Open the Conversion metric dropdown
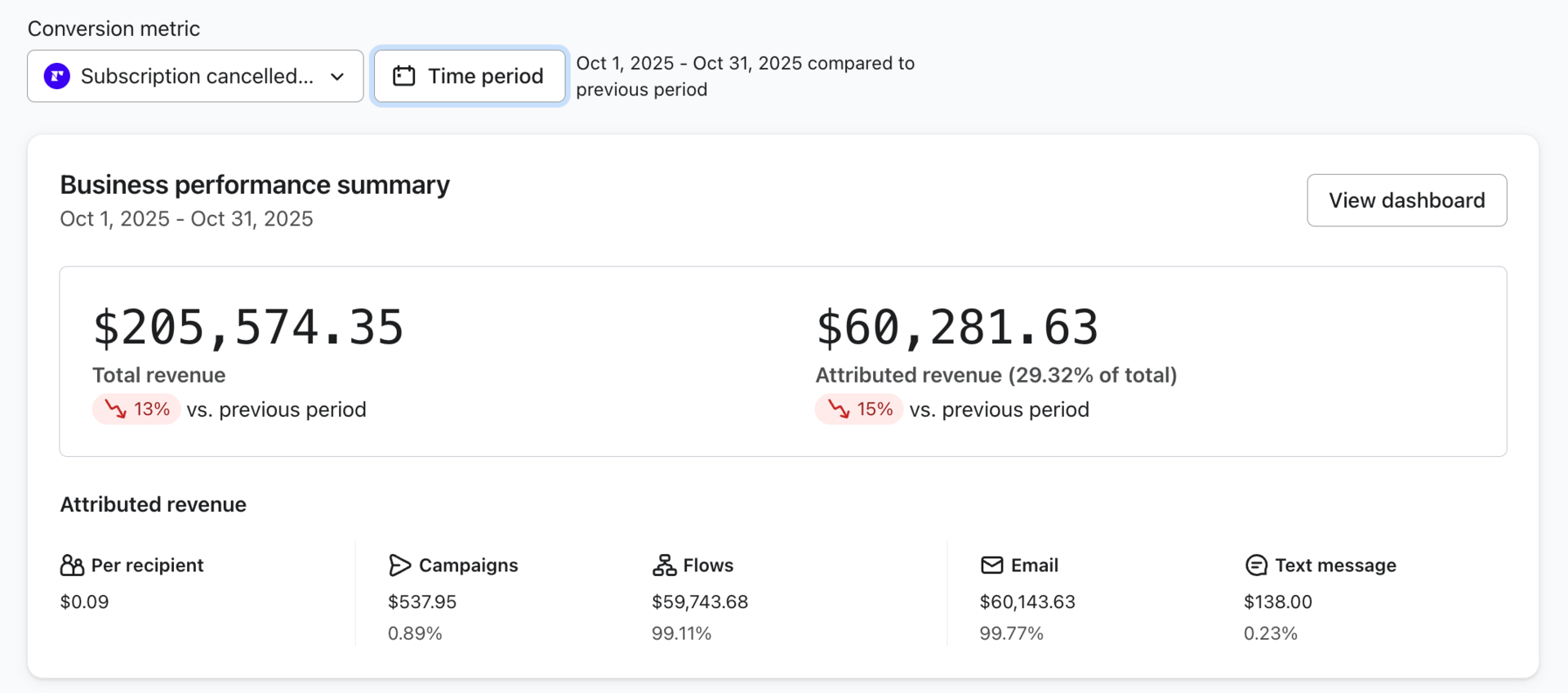The image size is (1568, 693). coord(195,76)
